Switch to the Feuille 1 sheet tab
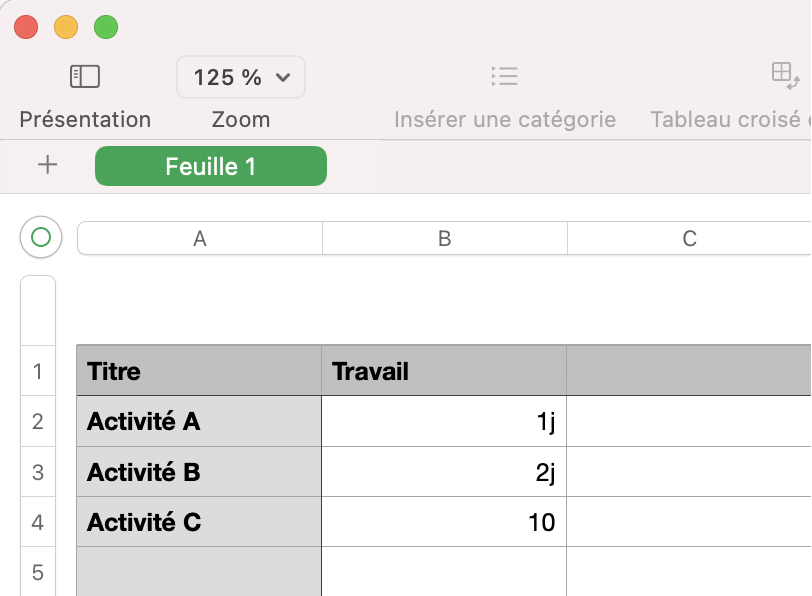Image resolution: width=812 pixels, height=596 pixels. (210, 166)
